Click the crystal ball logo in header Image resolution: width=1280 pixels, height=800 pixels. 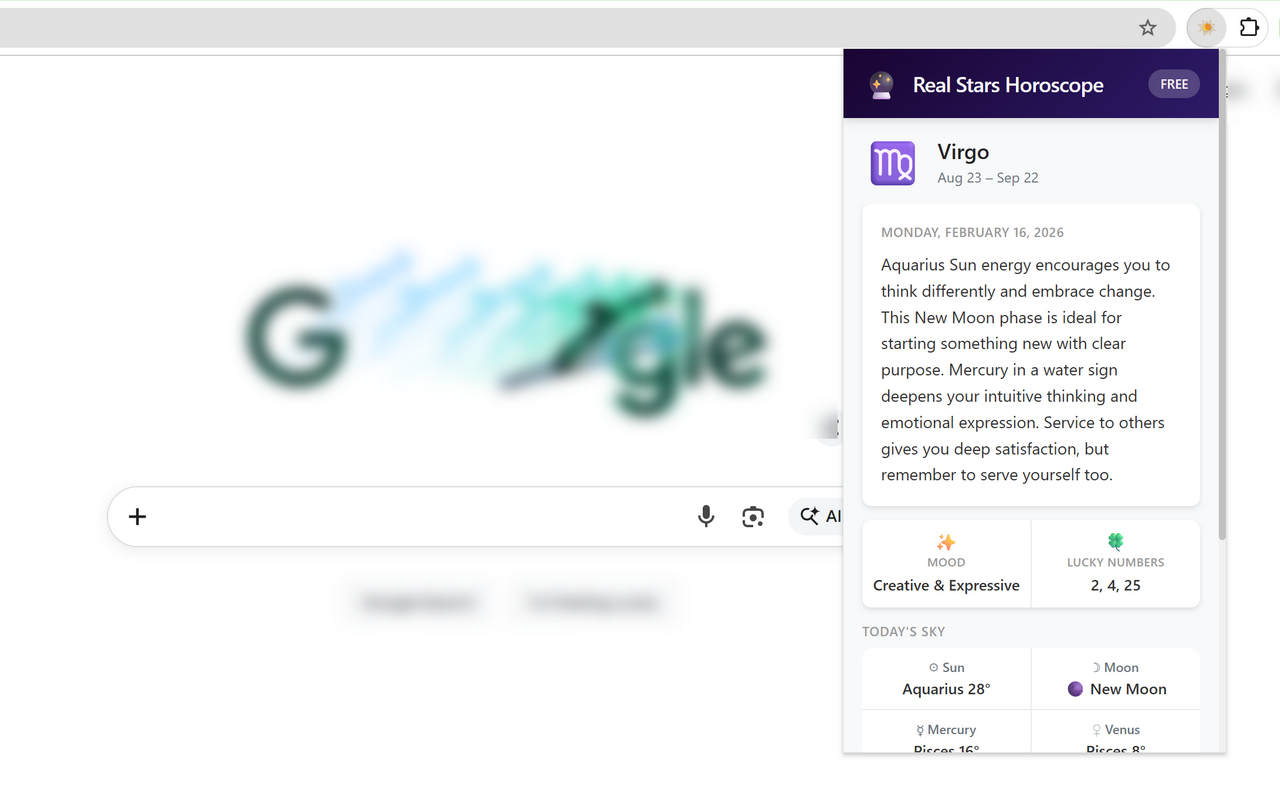pyautogui.click(x=881, y=85)
